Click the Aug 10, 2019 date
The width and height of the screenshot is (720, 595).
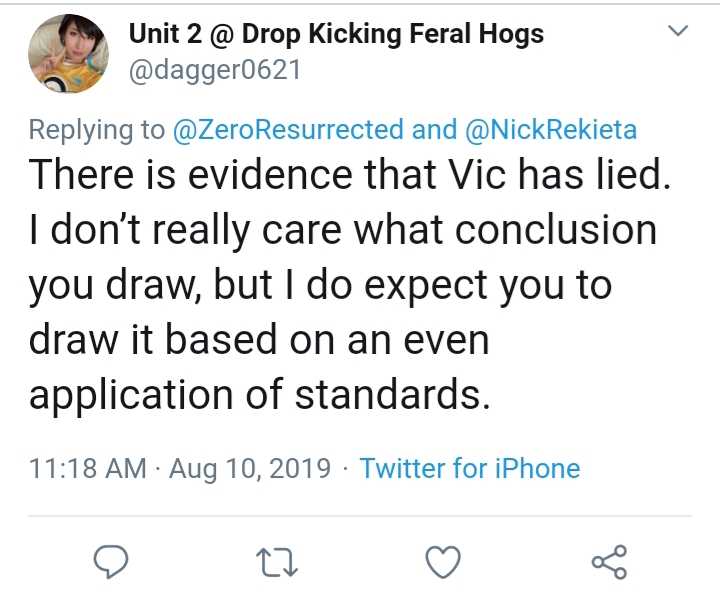tap(250, 469)
